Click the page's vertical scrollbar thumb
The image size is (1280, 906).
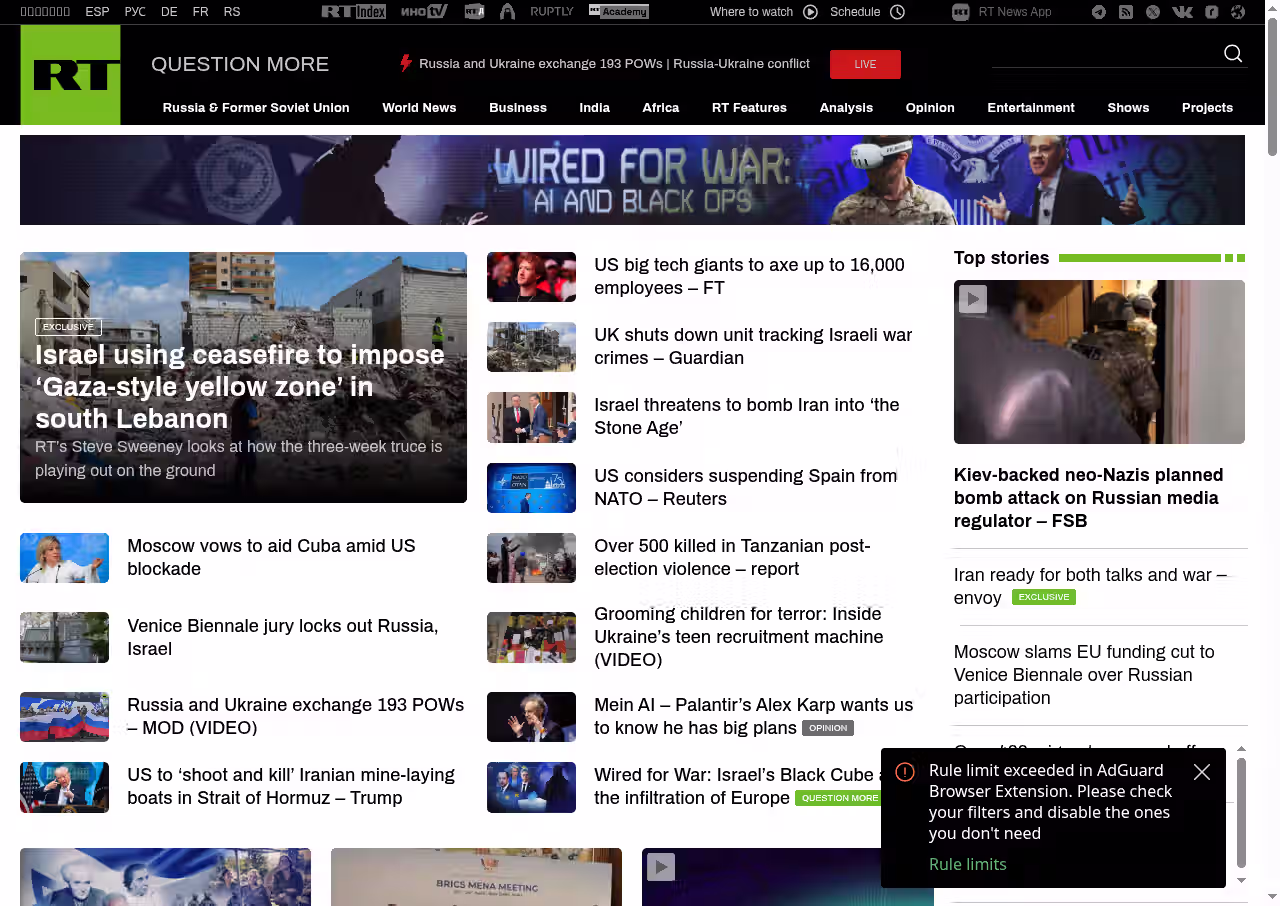pos(1272,85)
